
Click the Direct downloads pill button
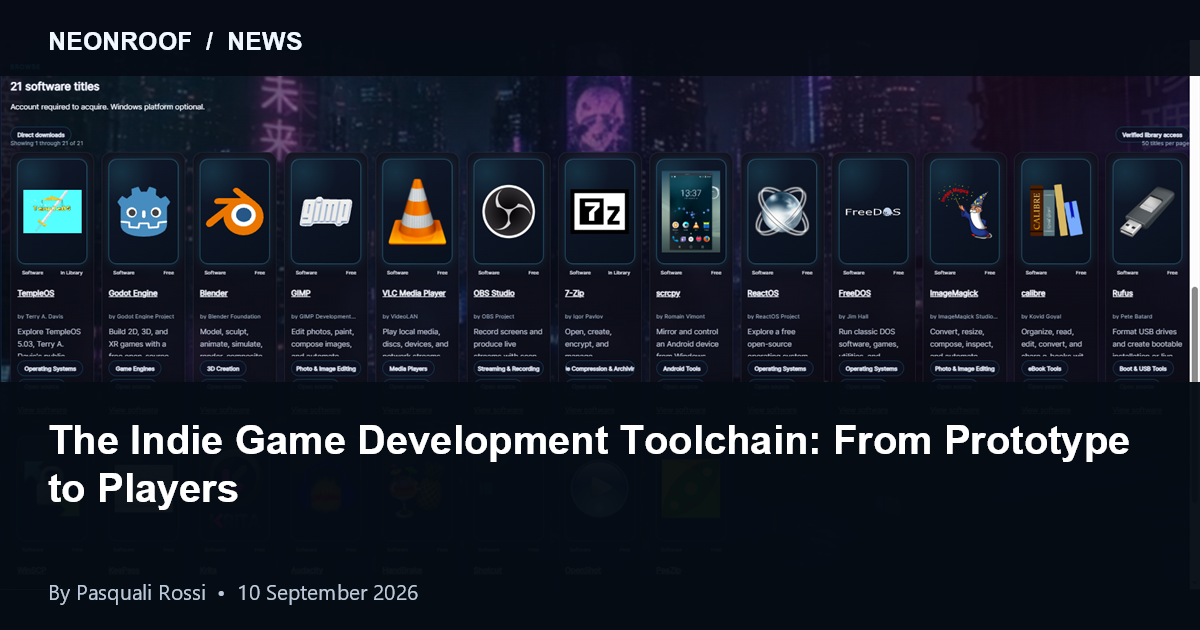coord(41,134)
